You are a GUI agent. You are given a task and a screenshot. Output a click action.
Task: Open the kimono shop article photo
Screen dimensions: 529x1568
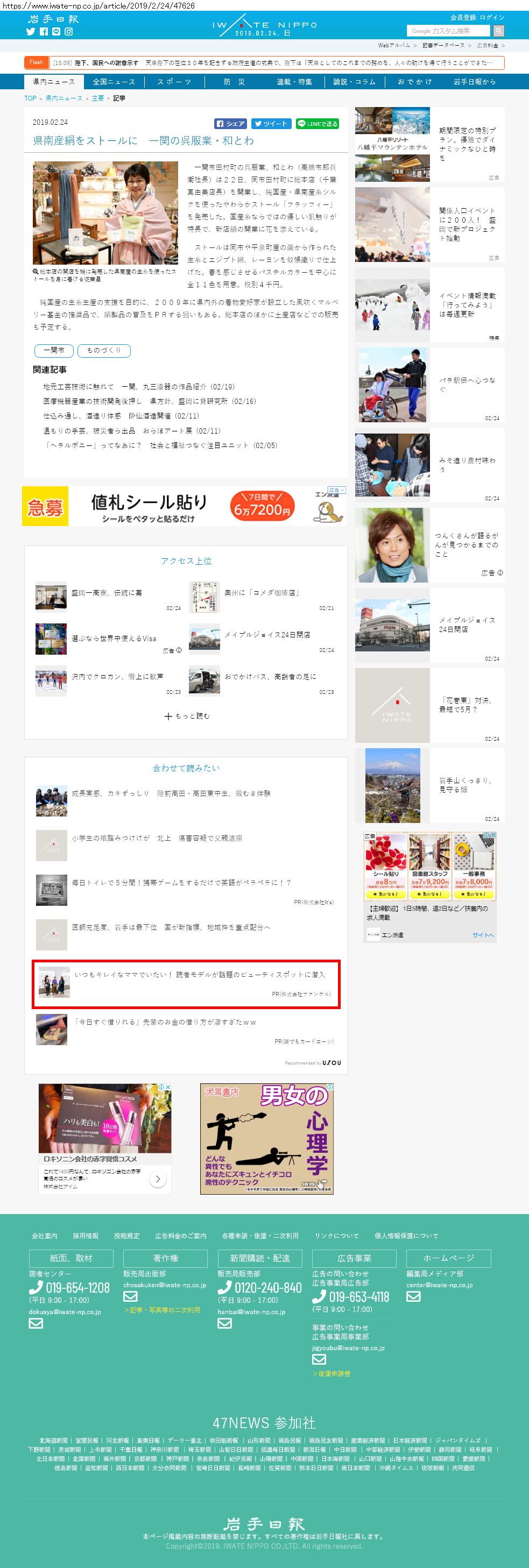105,212
